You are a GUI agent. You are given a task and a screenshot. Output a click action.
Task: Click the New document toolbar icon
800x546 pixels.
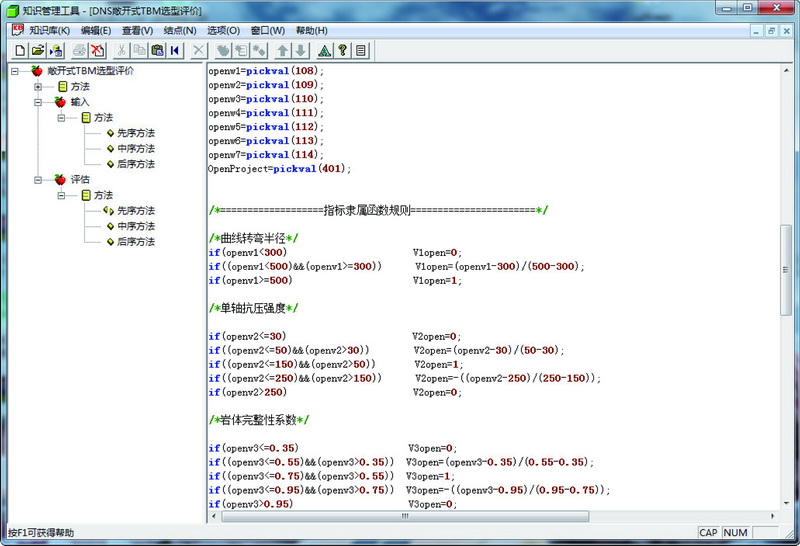point(20,50)
